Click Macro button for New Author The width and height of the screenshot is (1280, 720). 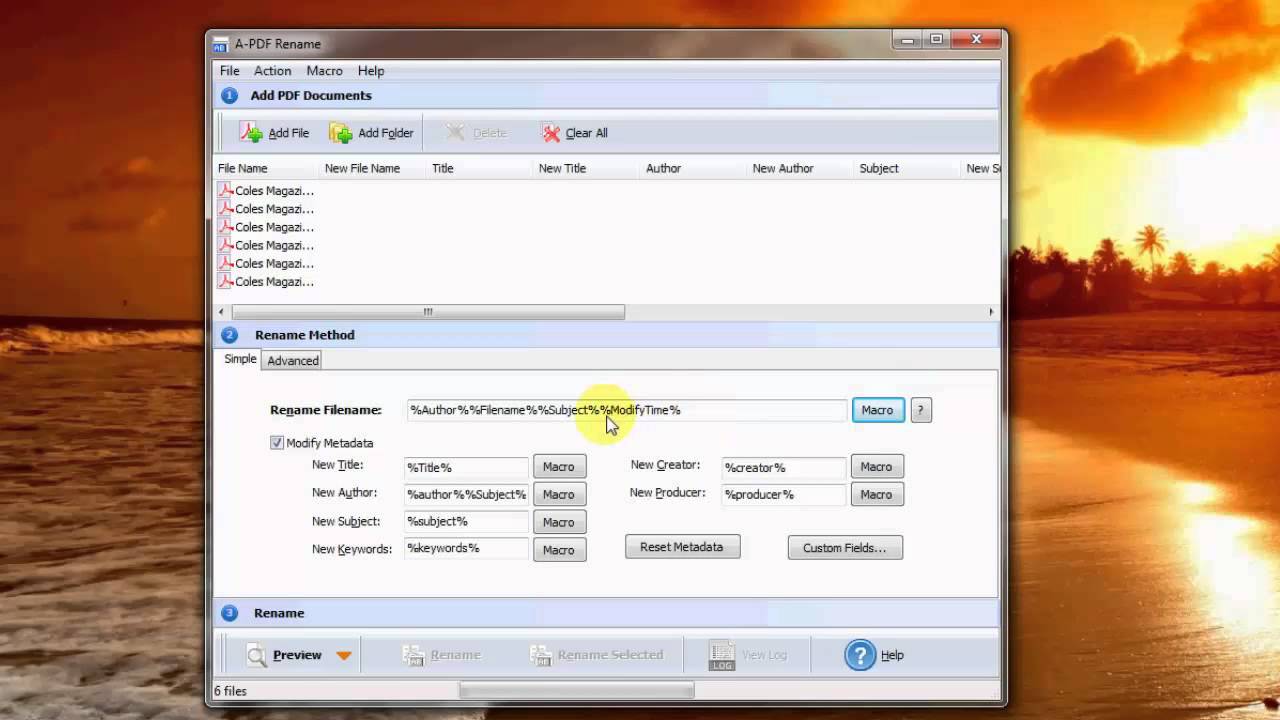pos(559,495)
